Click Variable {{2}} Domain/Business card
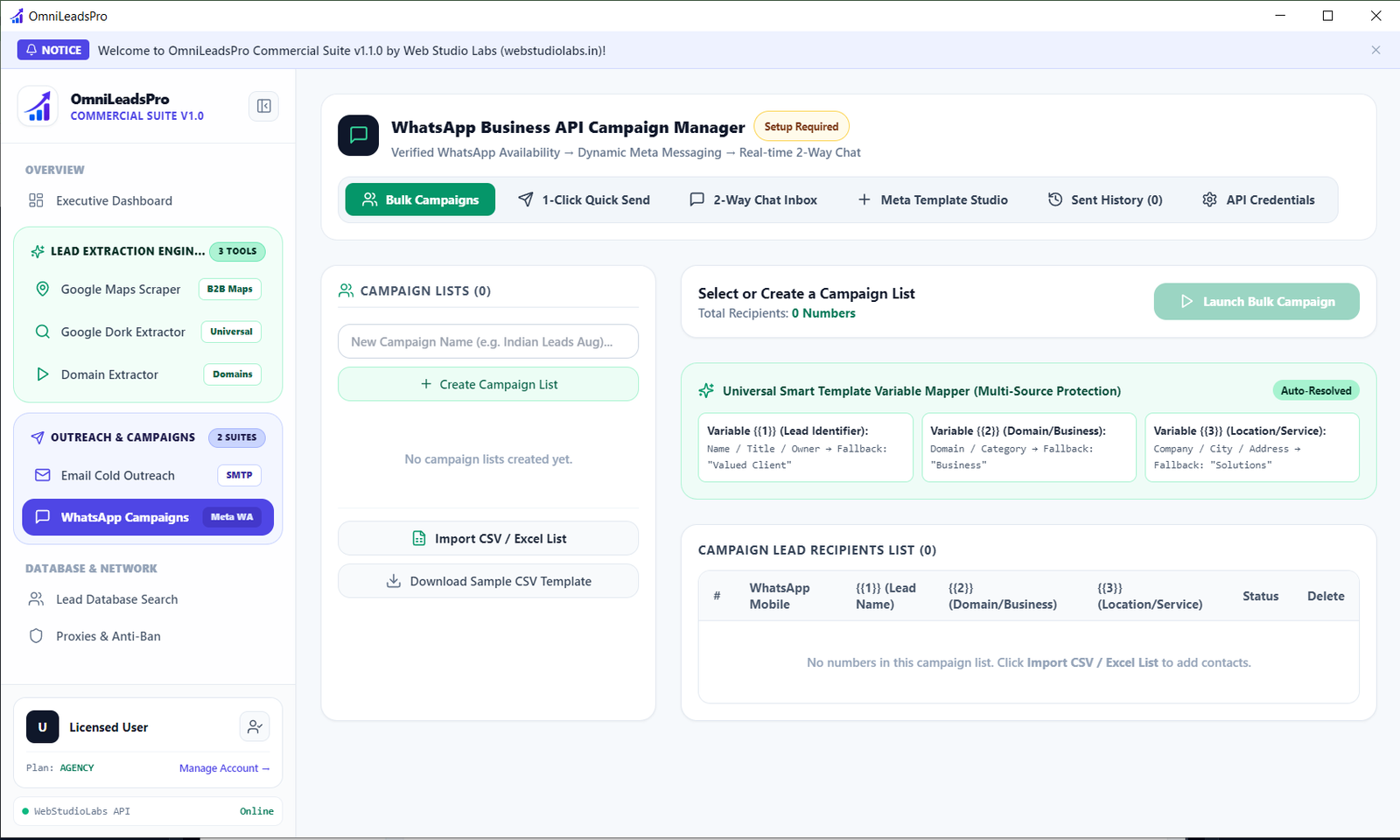Viewport: 1400px width, 840px height. click(x=1029, y=447)
